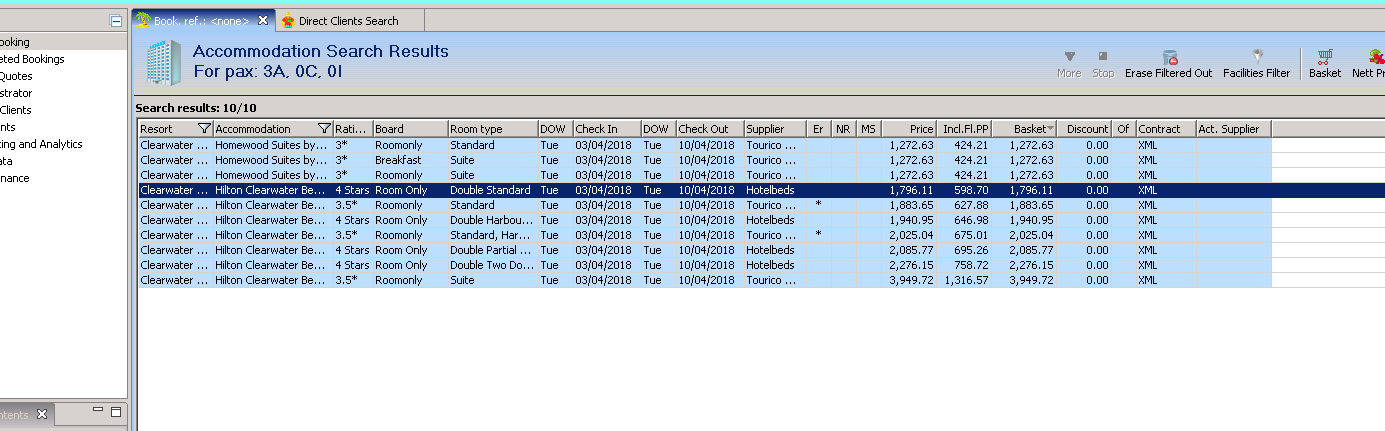Select the Double Two Do... room row
The height and width of the screenshot is (431, 1385).
(x=704, y=265)
